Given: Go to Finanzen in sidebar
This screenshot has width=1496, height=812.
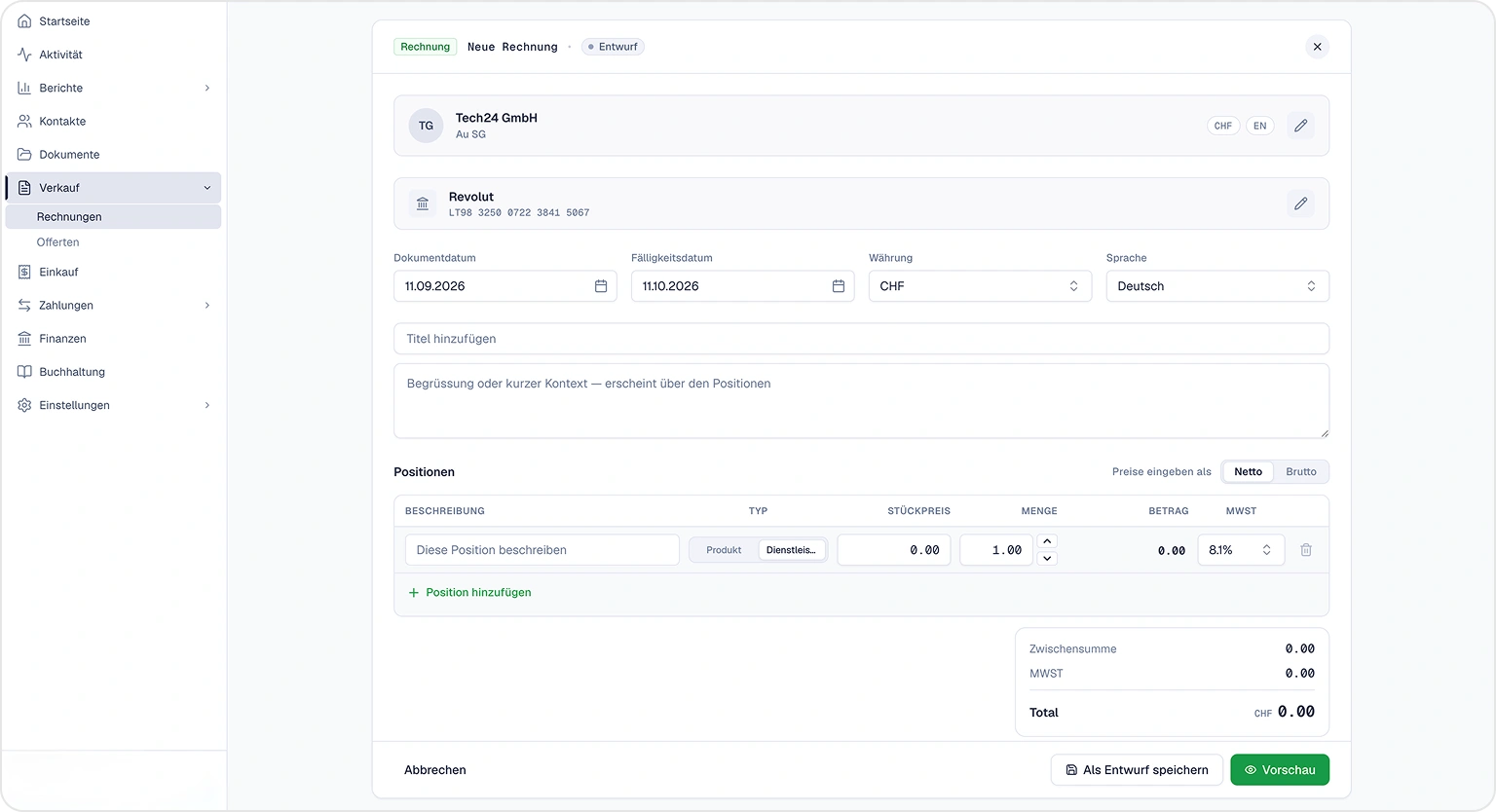Looking at the screenshot, I should [x=113, y=339].
